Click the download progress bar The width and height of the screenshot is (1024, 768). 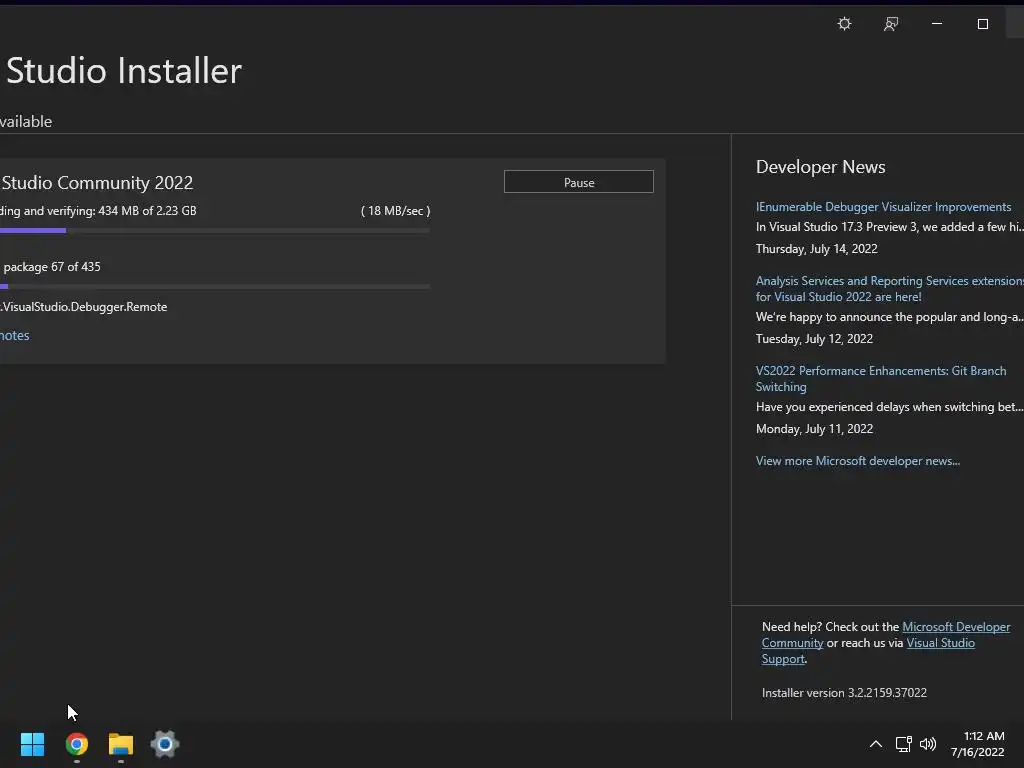215,231
